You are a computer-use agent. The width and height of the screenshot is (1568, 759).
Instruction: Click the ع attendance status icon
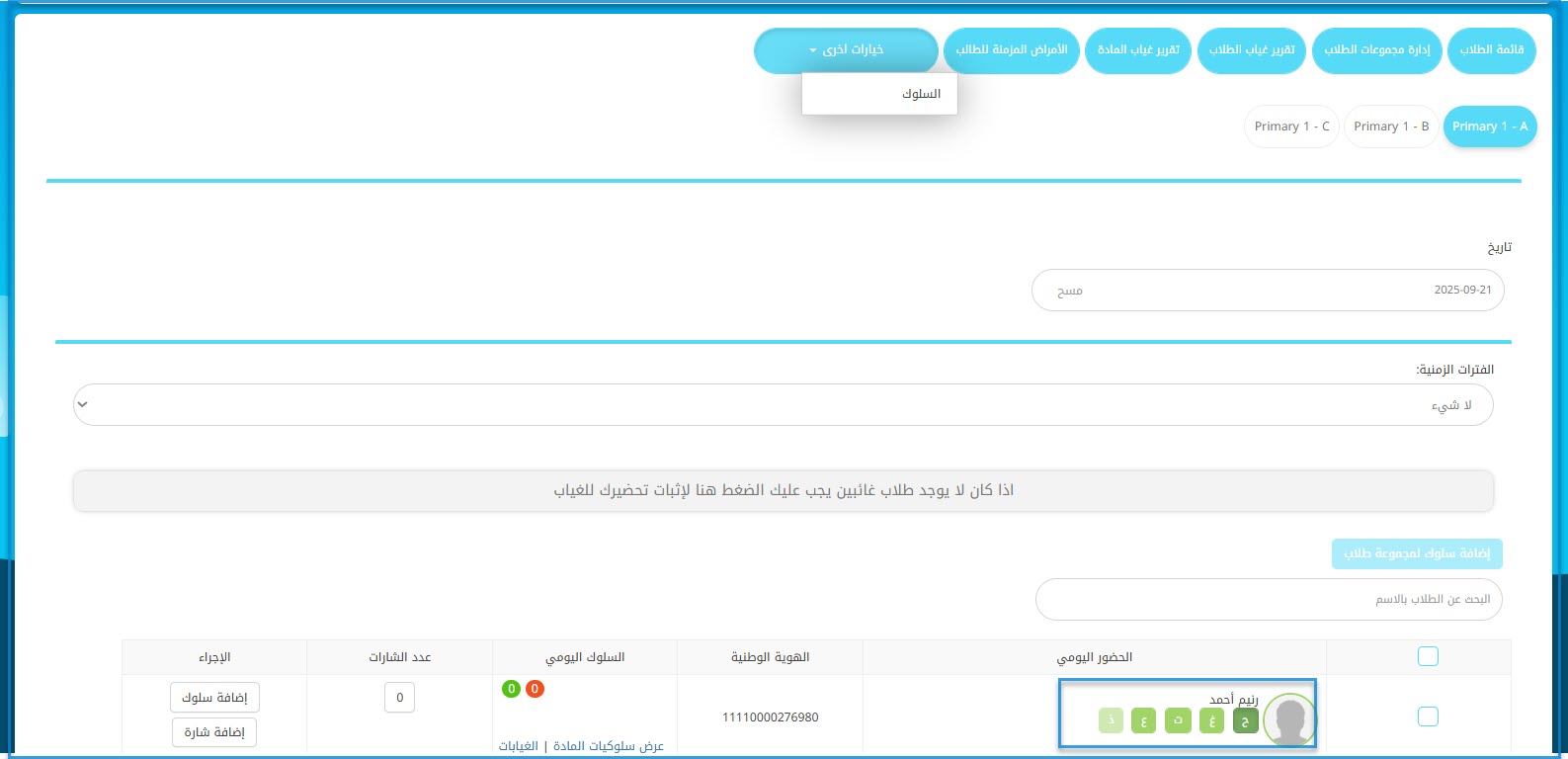coord(1143,721)
